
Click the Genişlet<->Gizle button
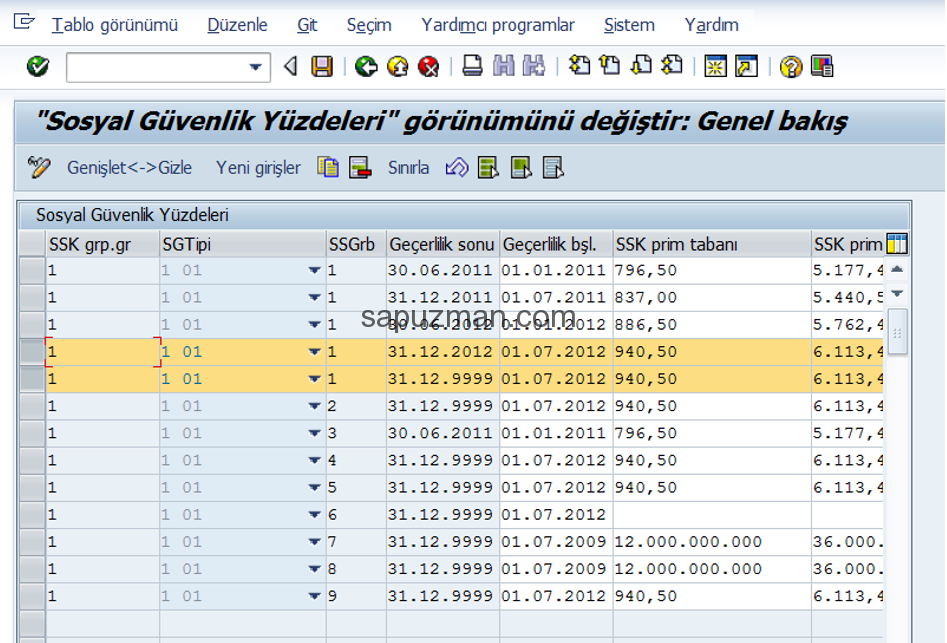coord(129,167)
